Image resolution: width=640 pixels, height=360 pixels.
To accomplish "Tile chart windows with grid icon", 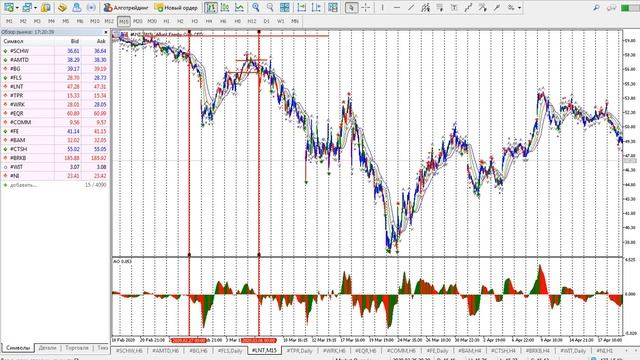I will (284, 7).
